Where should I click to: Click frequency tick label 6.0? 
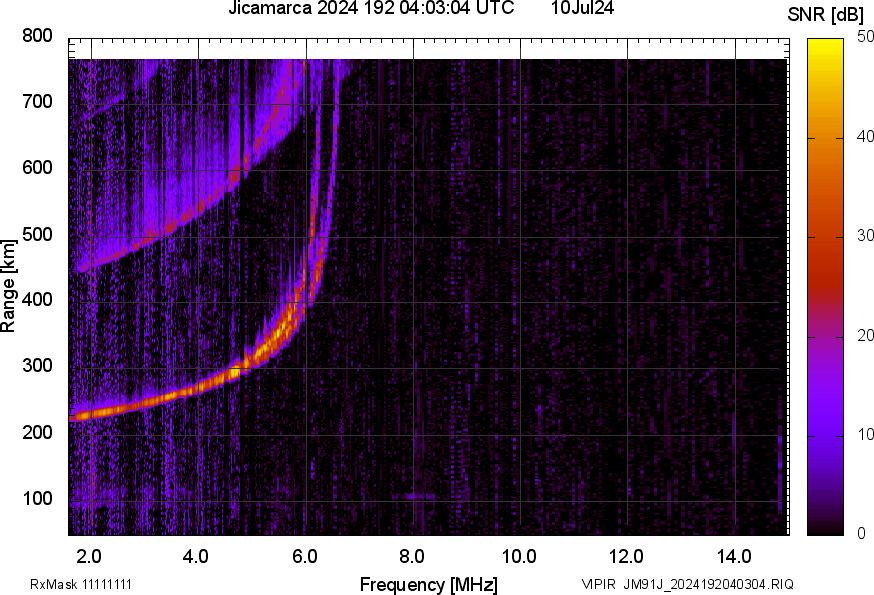coord(304,556)
